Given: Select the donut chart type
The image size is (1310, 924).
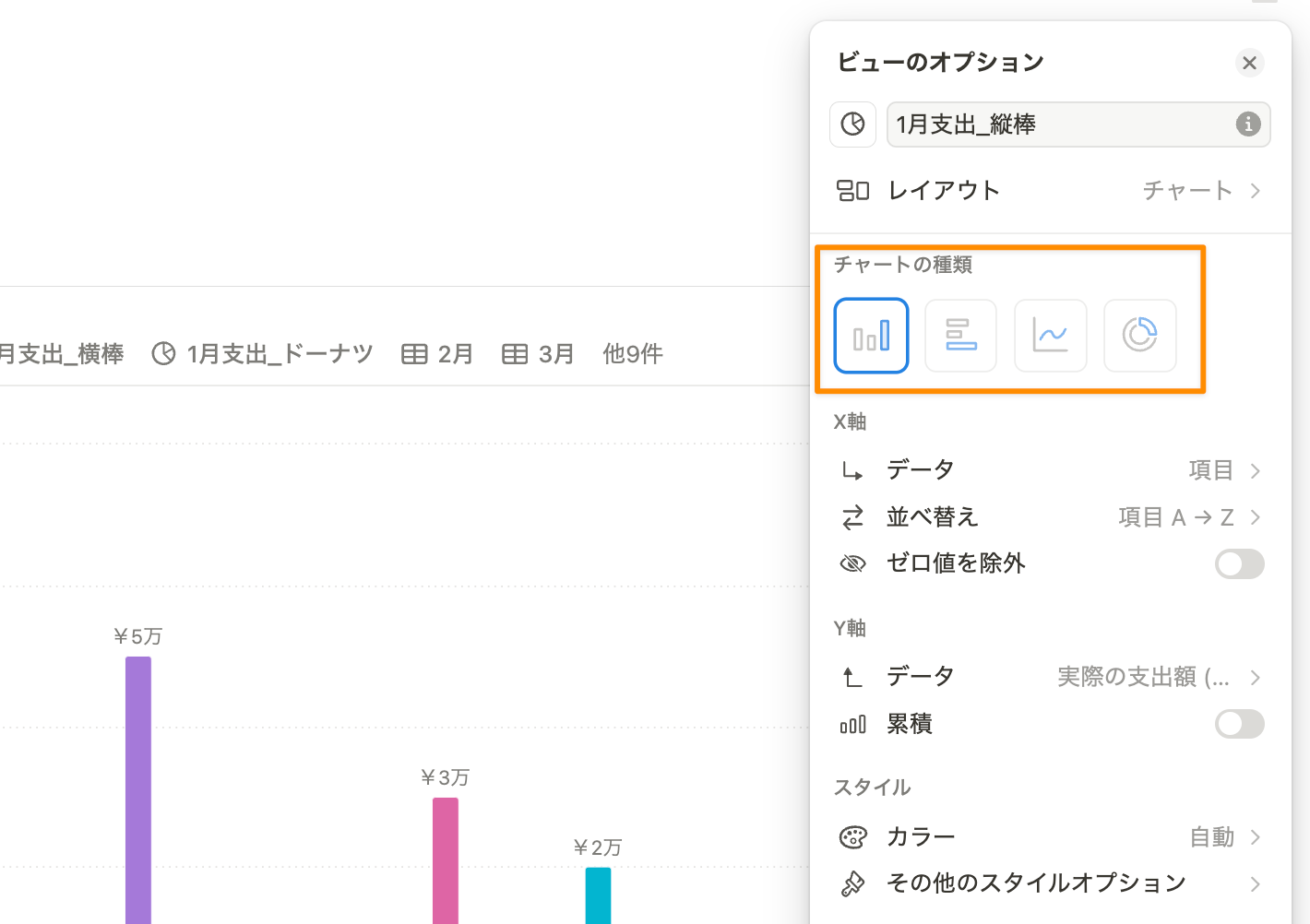Looking at the screenshot, I should 1139,336.
